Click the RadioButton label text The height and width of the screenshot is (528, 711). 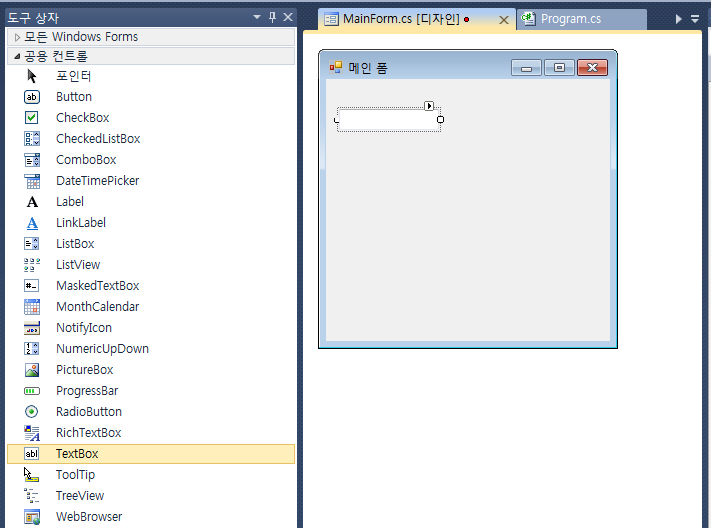89,412
